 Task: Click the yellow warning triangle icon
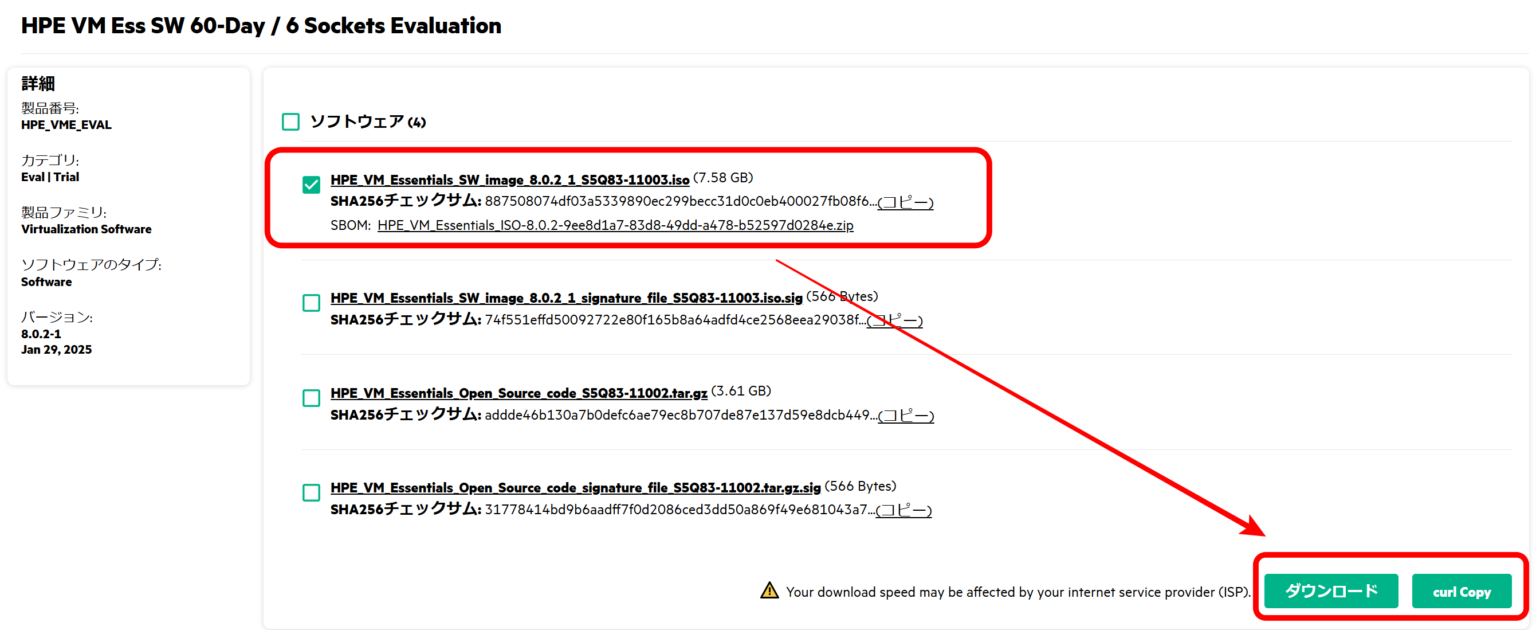click(768, 590)
